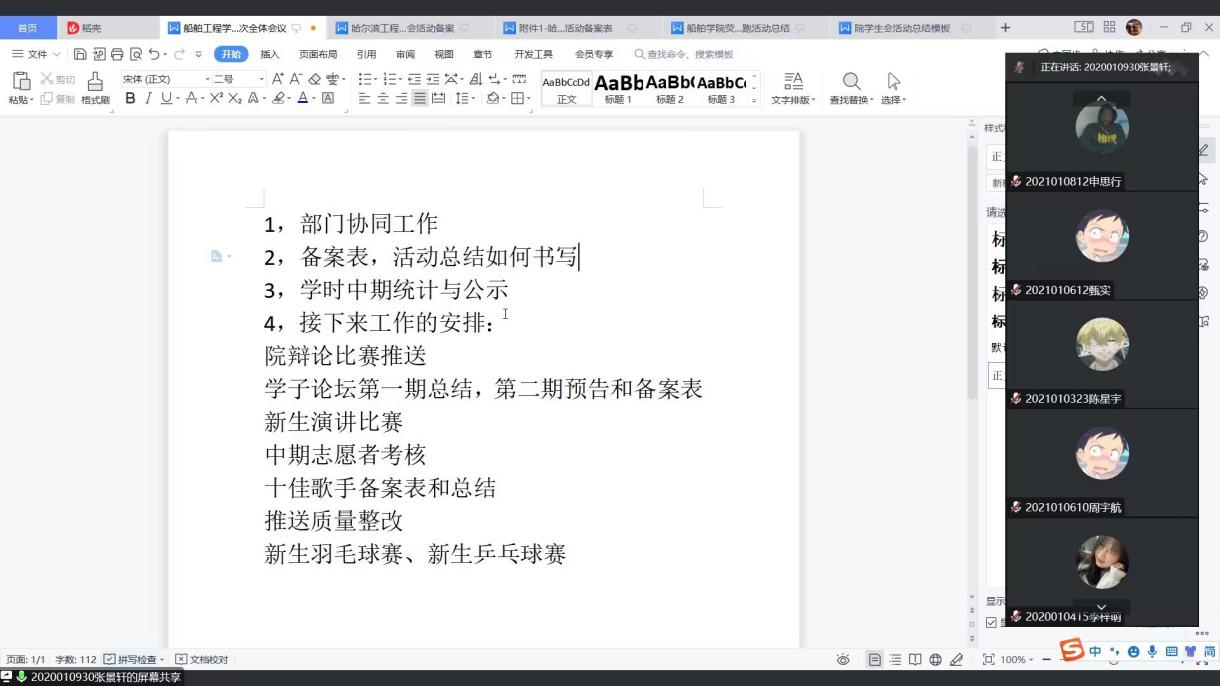The image size is (1220, 686).
Task: Center-align the paragraph text
Action: pyautogui.click(x=383, y=98)
